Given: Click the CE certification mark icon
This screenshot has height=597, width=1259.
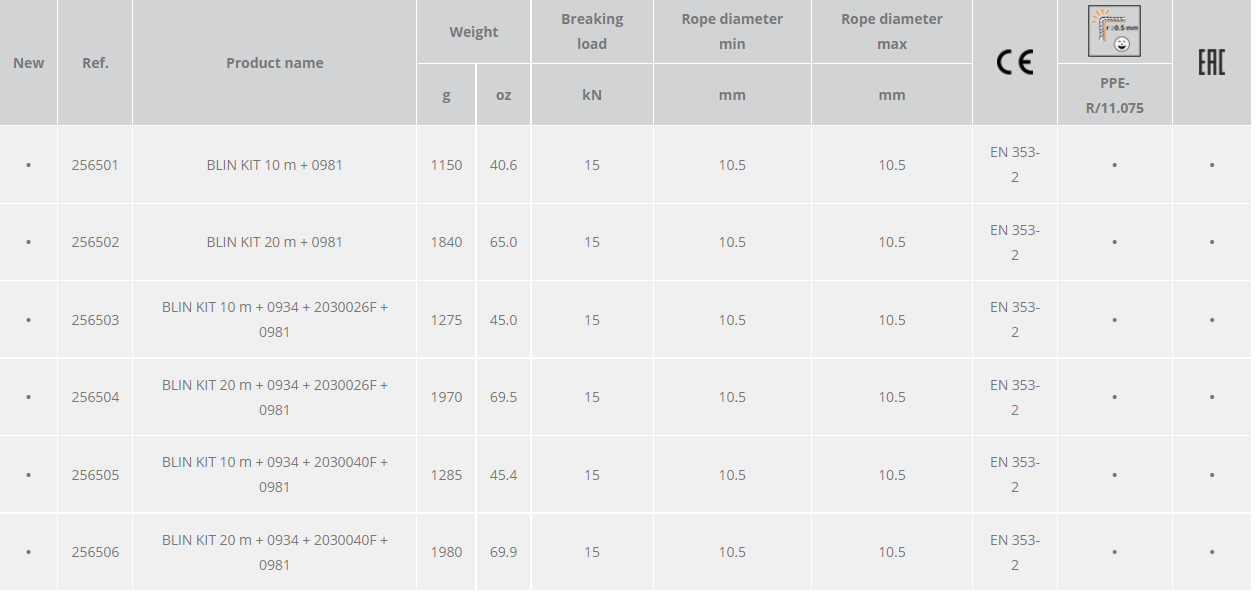Looking at the screenshot, I should [1014, 63].
